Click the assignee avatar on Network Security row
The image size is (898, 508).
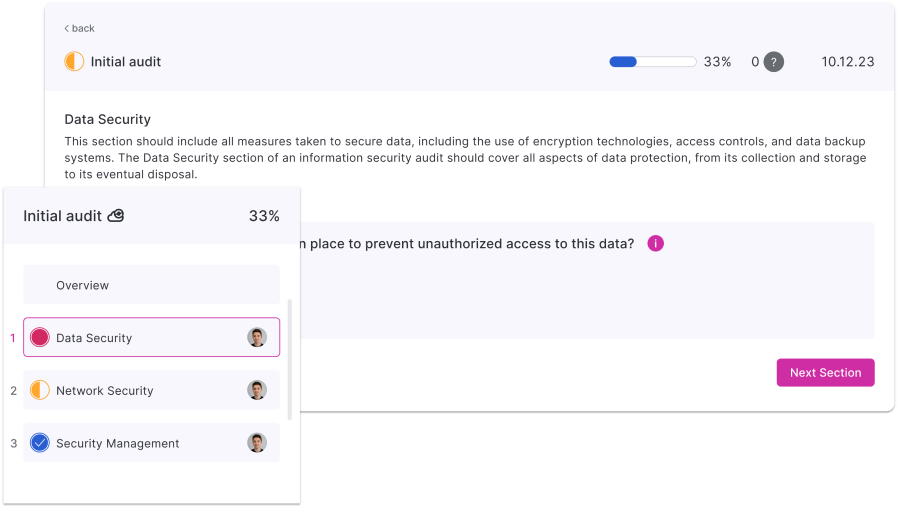(x=257, y=391)
